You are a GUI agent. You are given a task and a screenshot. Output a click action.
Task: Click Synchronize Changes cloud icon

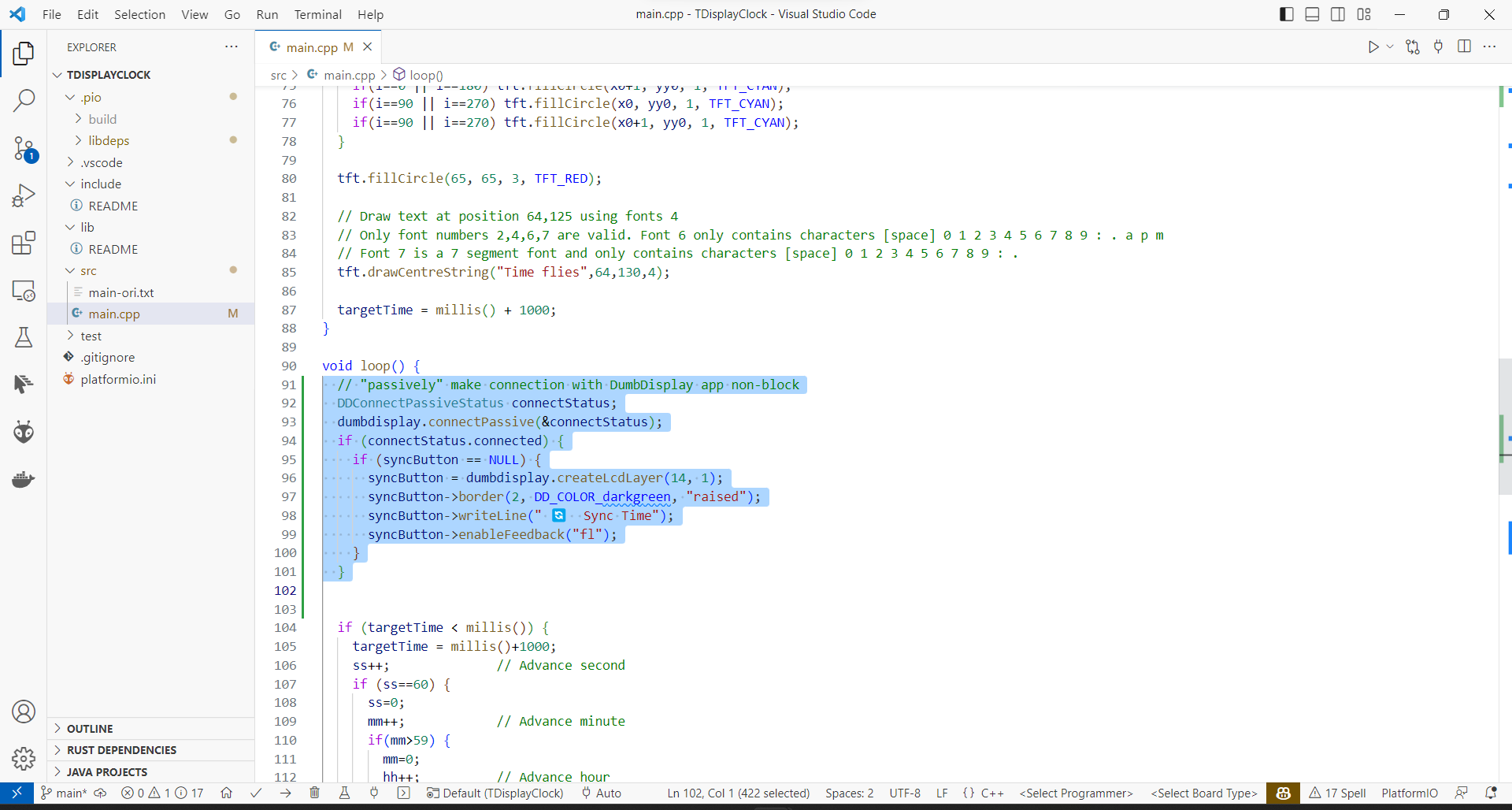tap(100, 793)
